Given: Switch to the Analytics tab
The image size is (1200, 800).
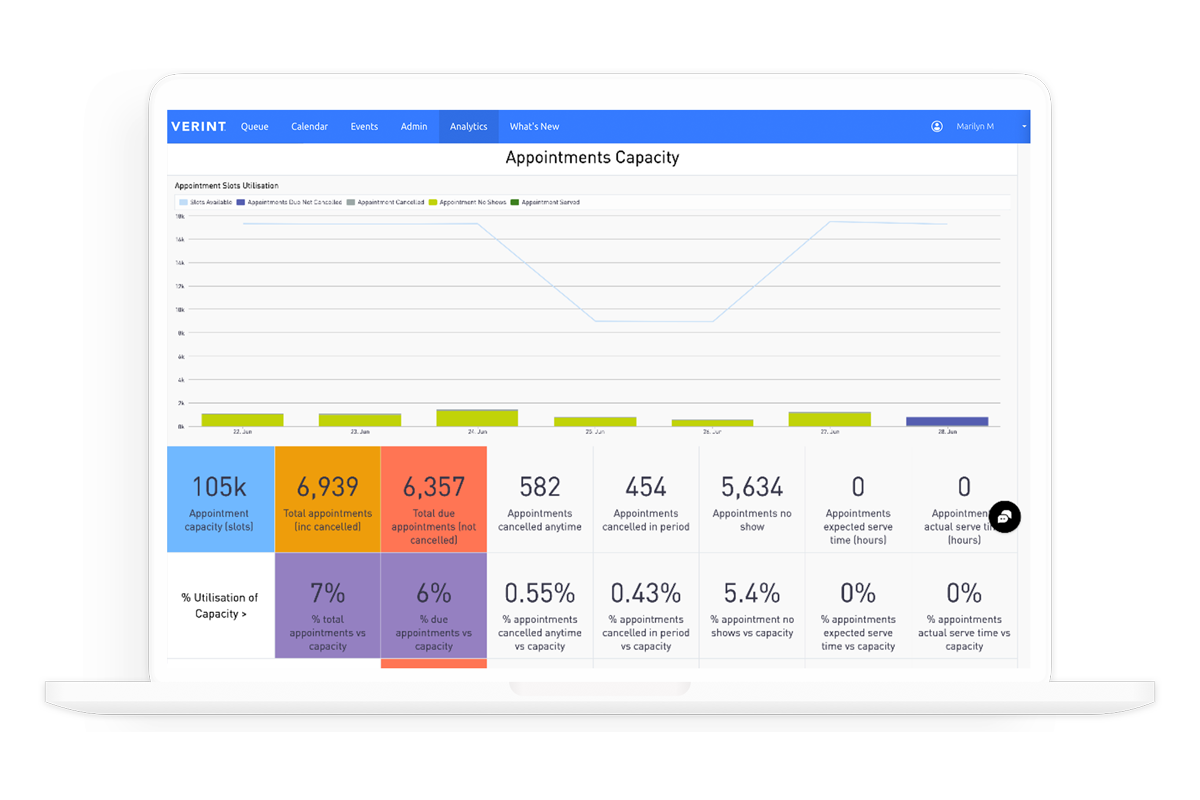Looking at the screenshot, I should tap(468, 127).
